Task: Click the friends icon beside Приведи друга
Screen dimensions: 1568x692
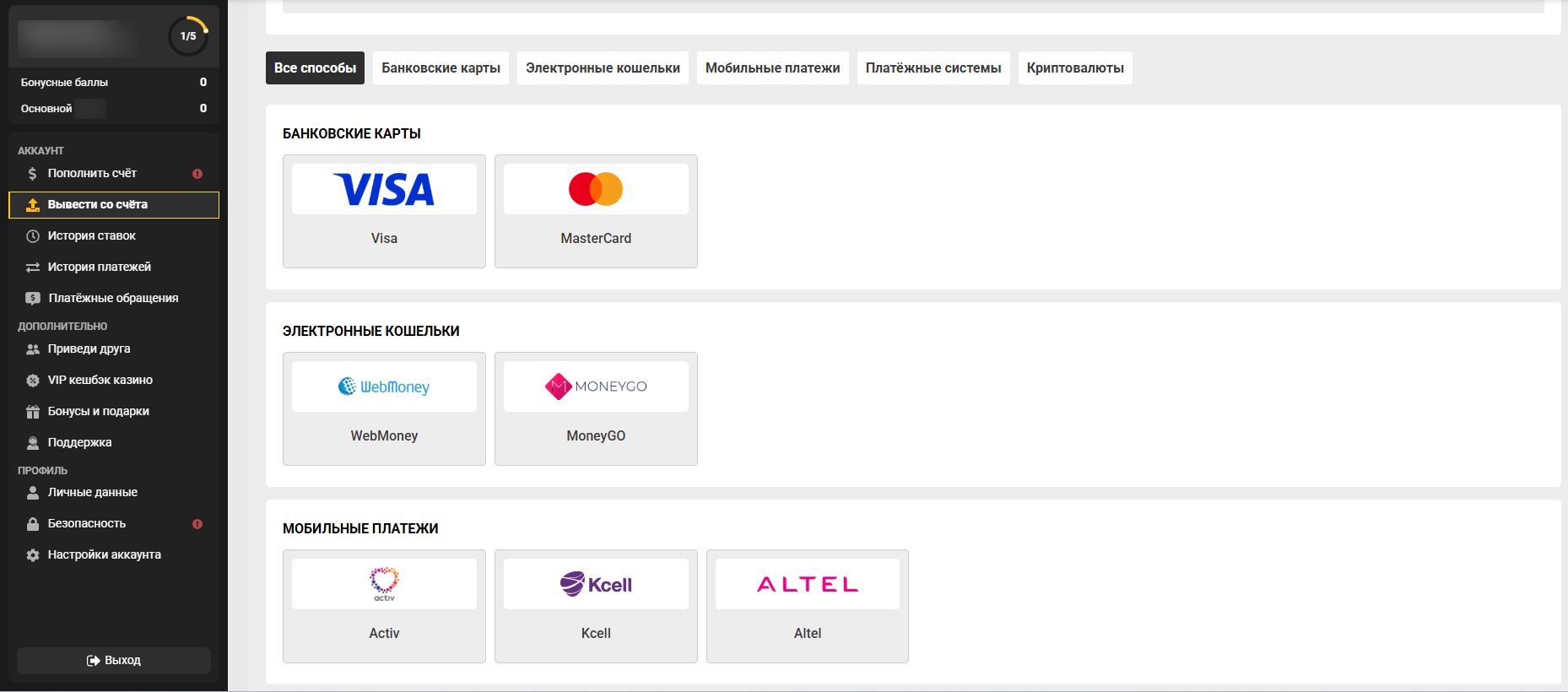Action: coord(33,349)
